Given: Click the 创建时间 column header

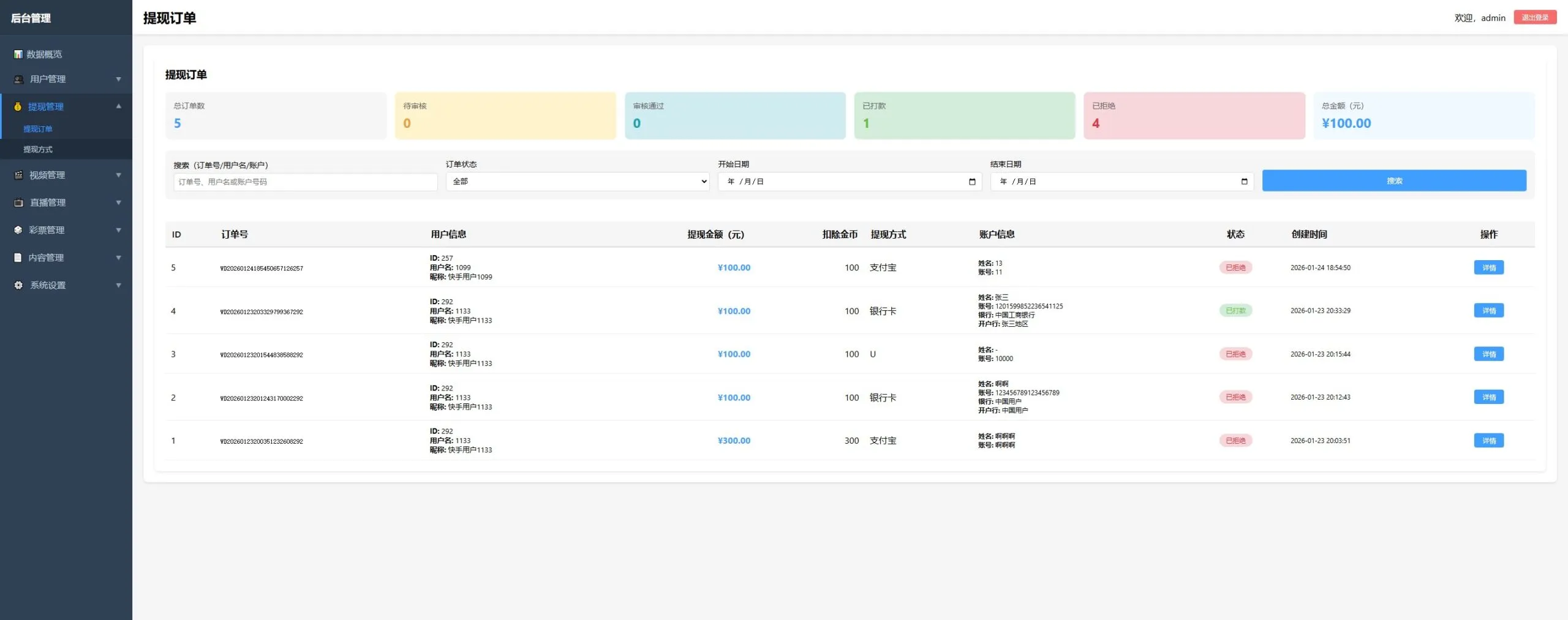Looking at the screenshot, I should click(x=1310, y=234).
